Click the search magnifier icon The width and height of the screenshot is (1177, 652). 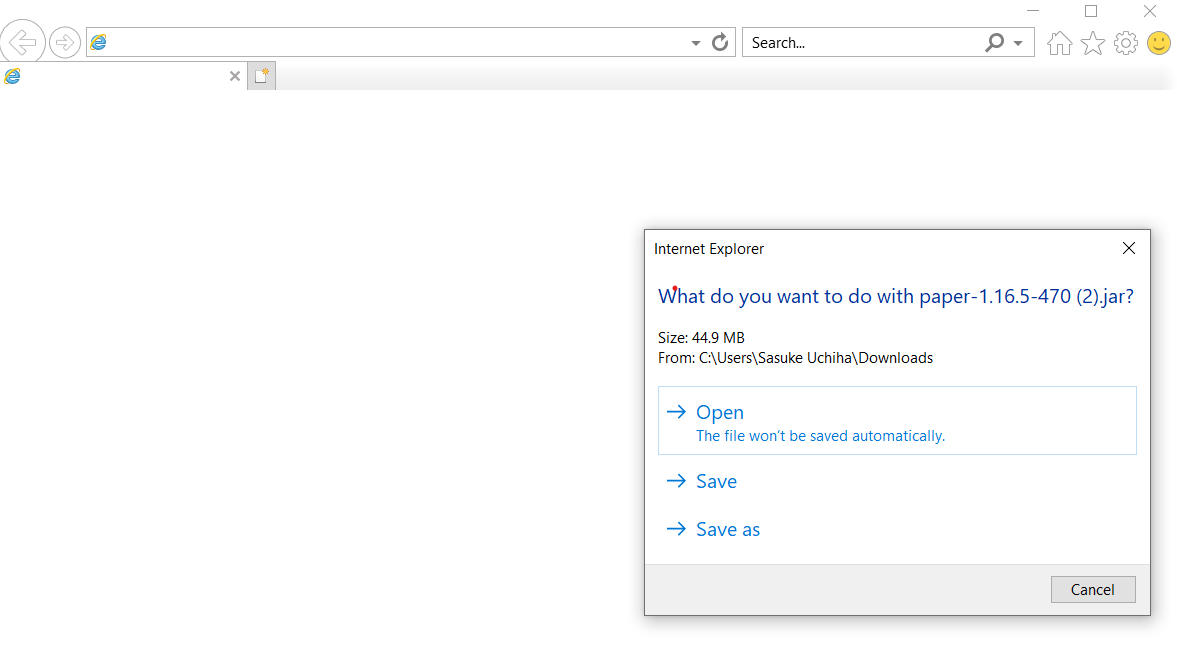click(994, 42)
